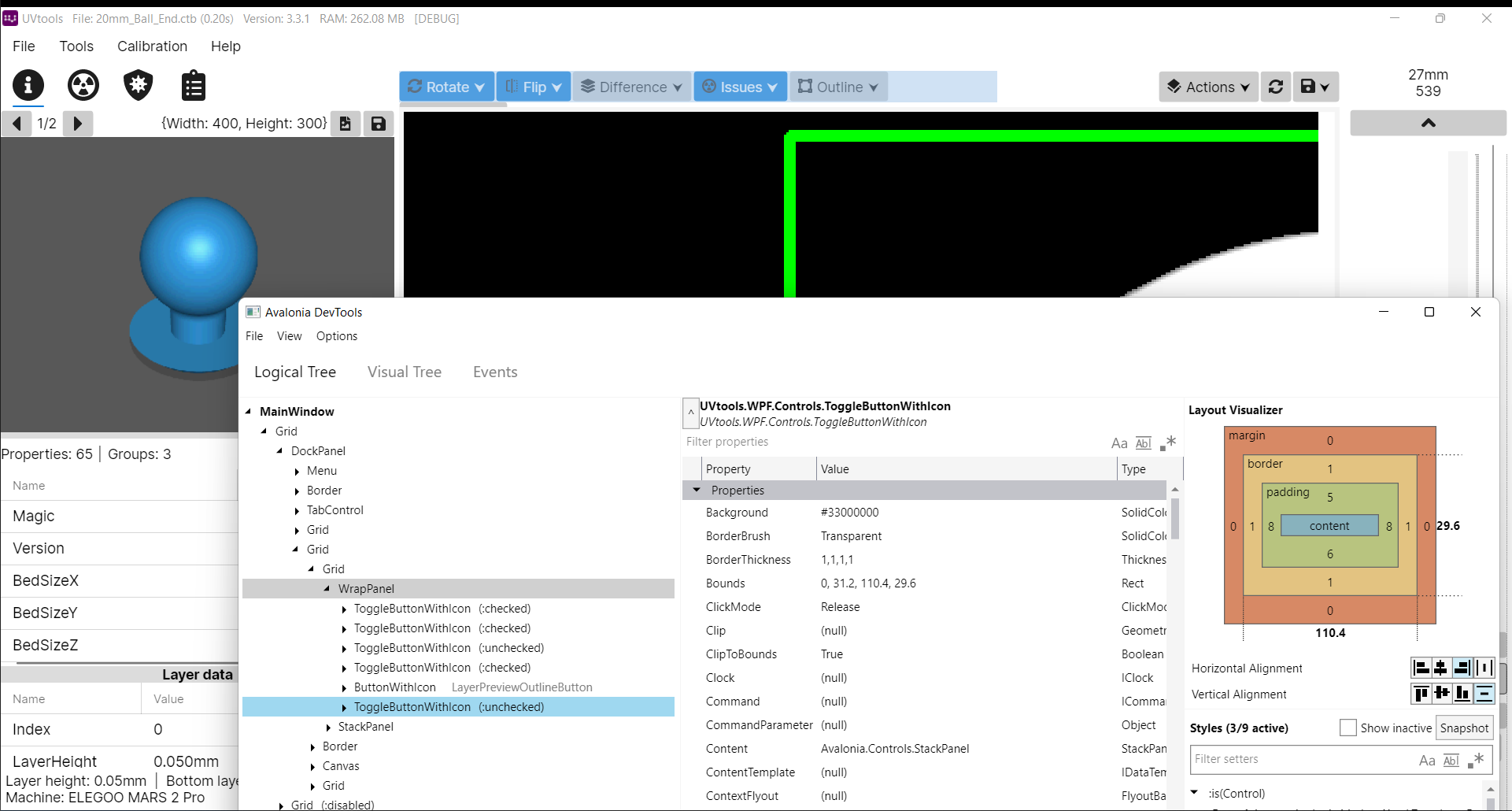Check the Show inactive styles checkbox
The width and height of the screenshot is (1512, 811).
[x=1348, y=728]
